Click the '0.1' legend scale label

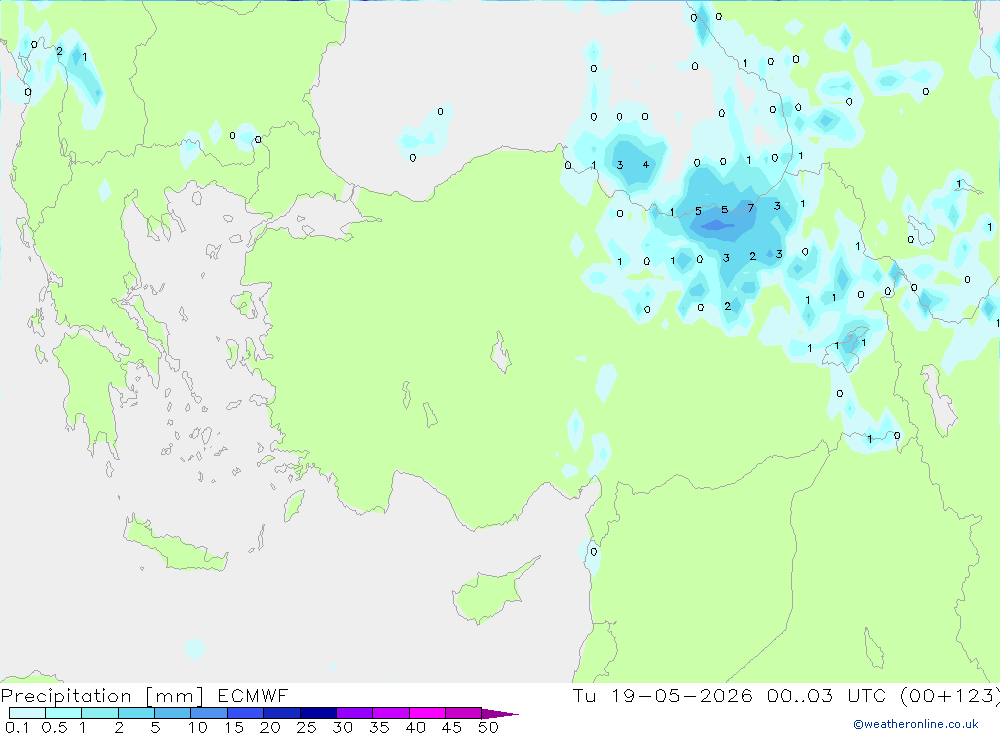[x=17, y=727]
